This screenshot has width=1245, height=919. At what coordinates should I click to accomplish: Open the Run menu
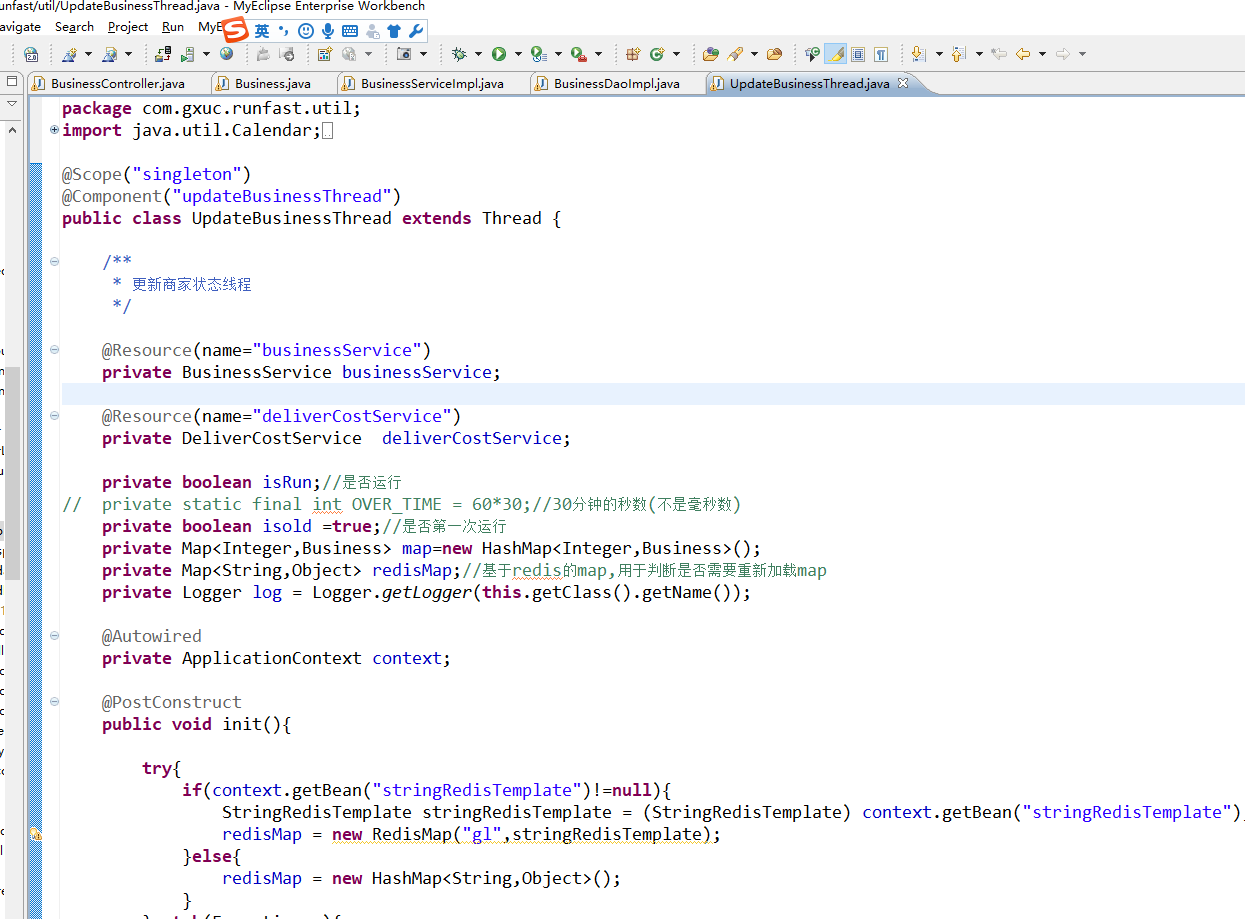tap(173, 27)
